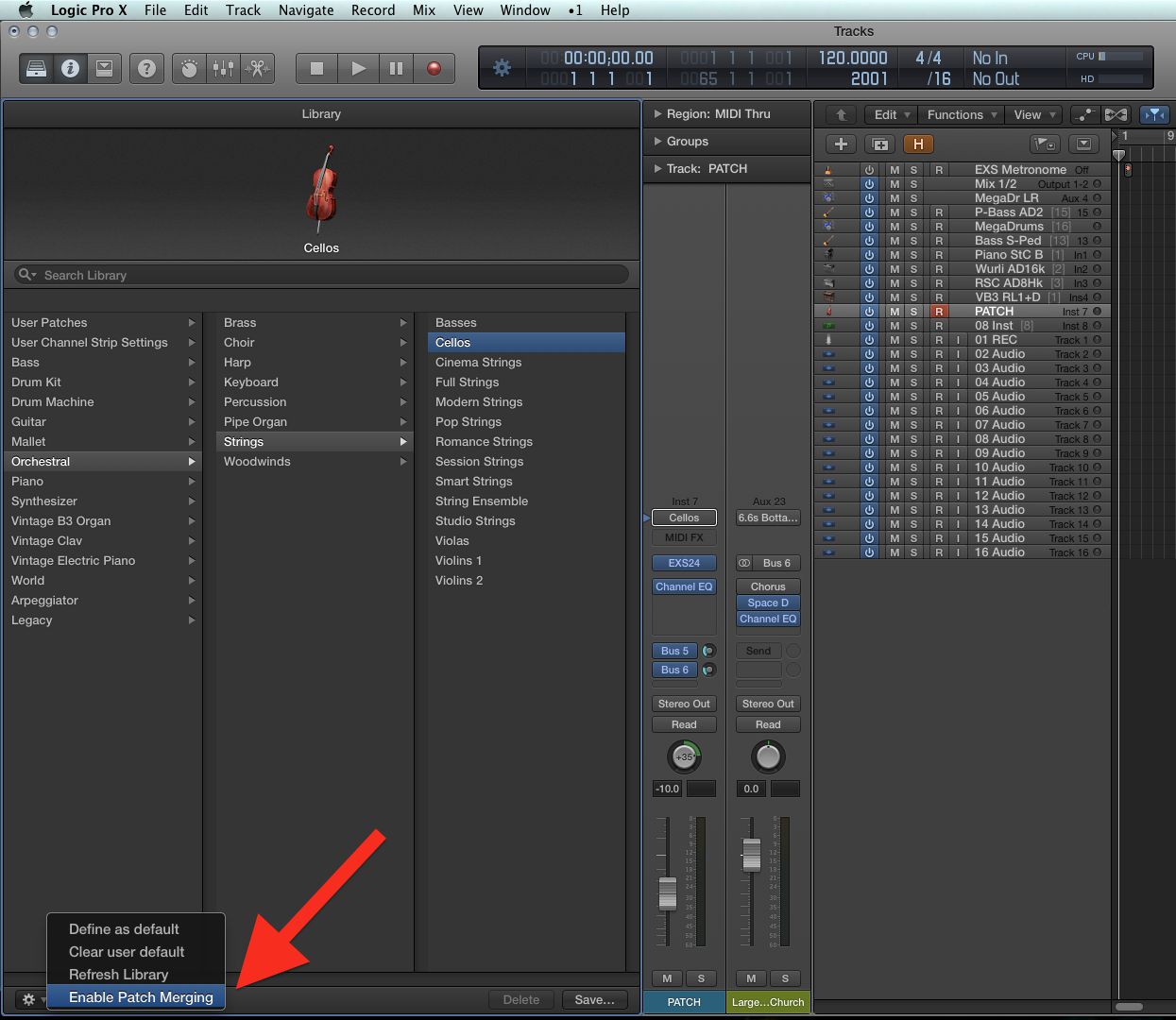This screenshot has width=1176, height=1020.
Task: Click the track header dropdown-arrow button
Action: 1083,144
